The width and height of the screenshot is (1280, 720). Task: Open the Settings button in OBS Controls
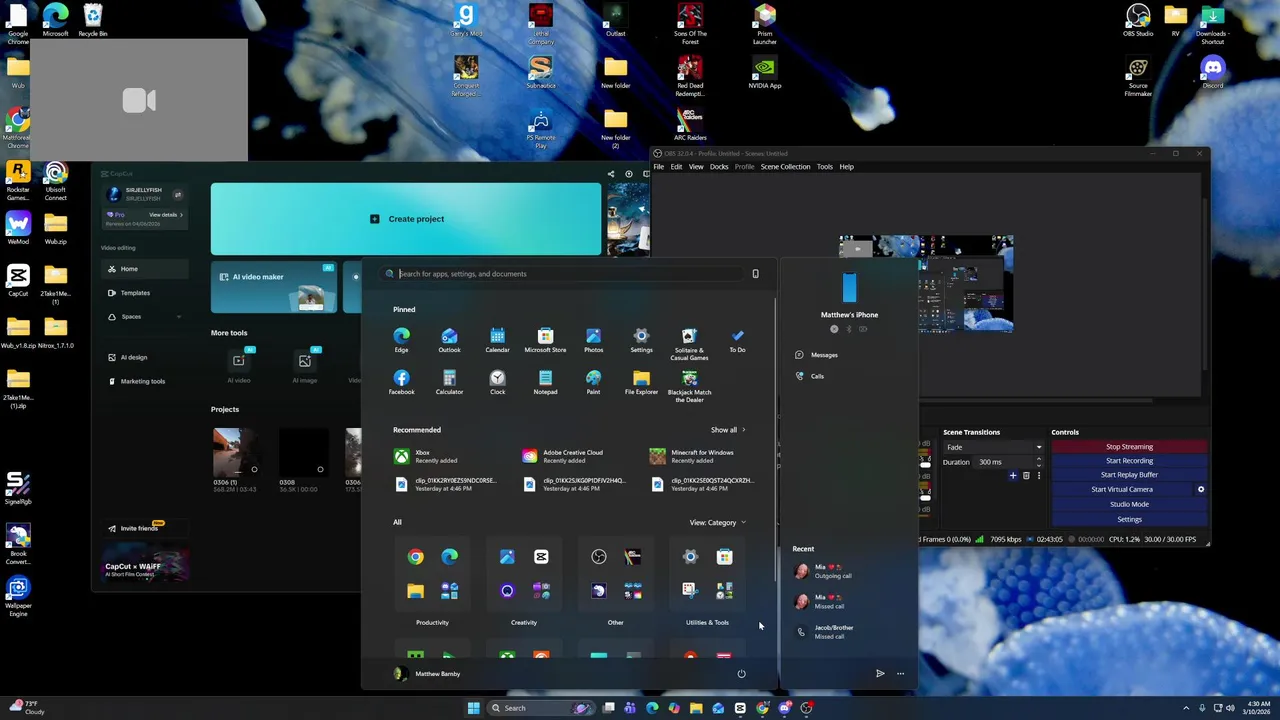coord(1129,519)
